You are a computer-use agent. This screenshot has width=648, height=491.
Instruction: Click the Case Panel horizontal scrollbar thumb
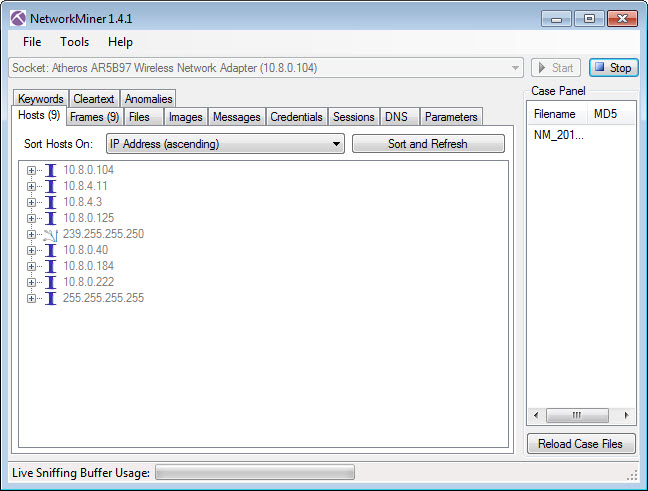[x=577, y=415]
